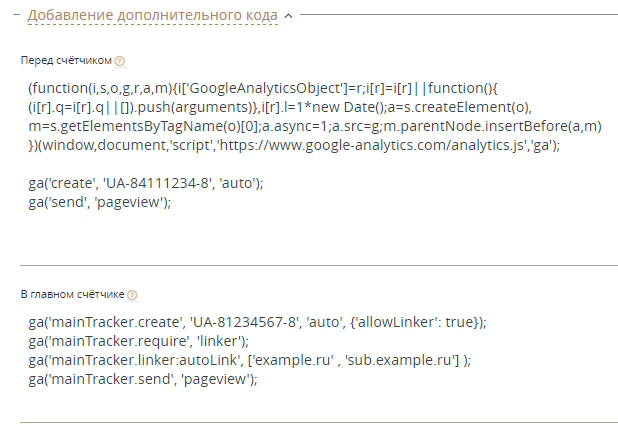The image size is (618, 434).
Task: Place cursor in ga('mainTracker.create') line
Action: (x=257, y=322)
